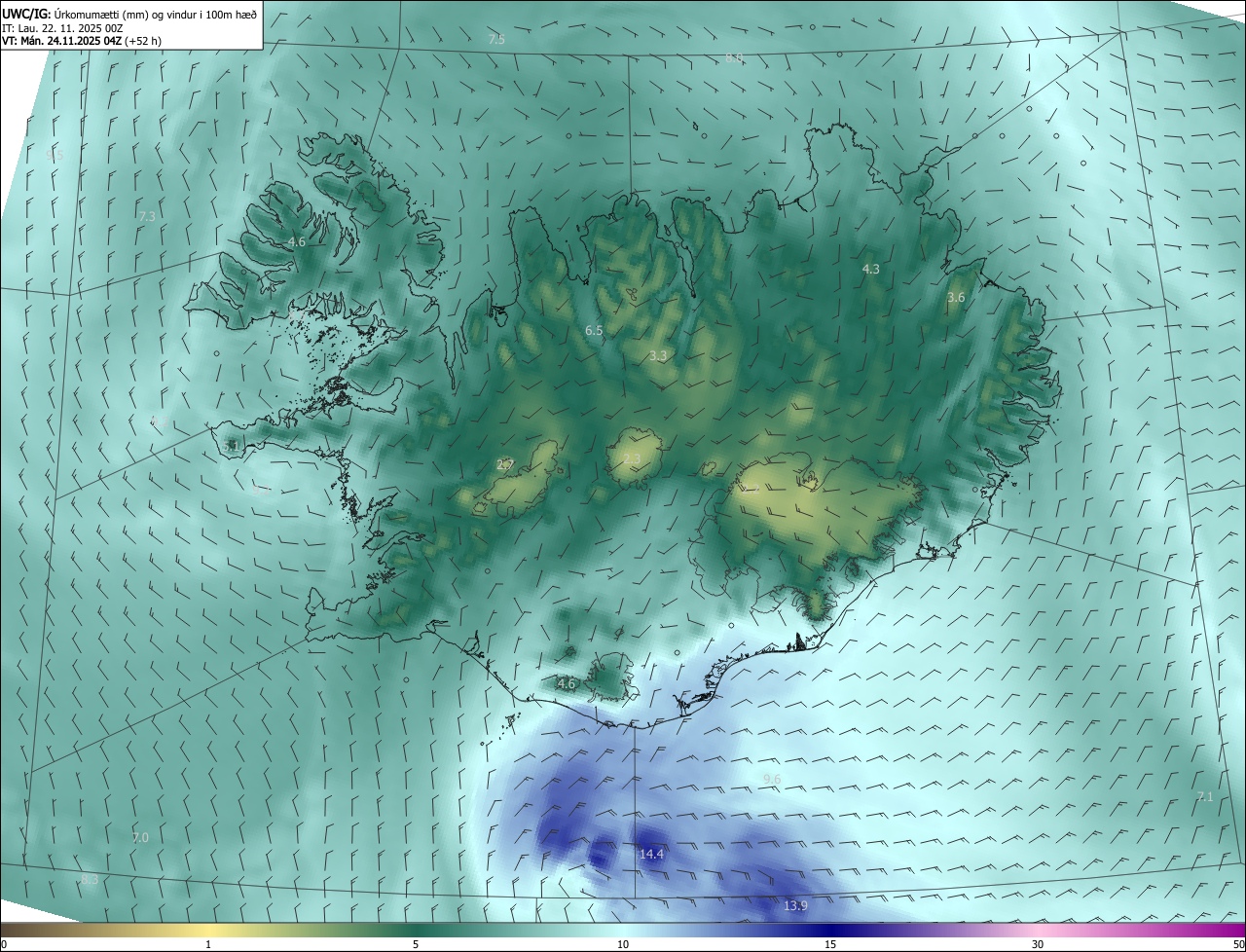Click the 6.5 value label in north Iceland

tap(594, 331)
